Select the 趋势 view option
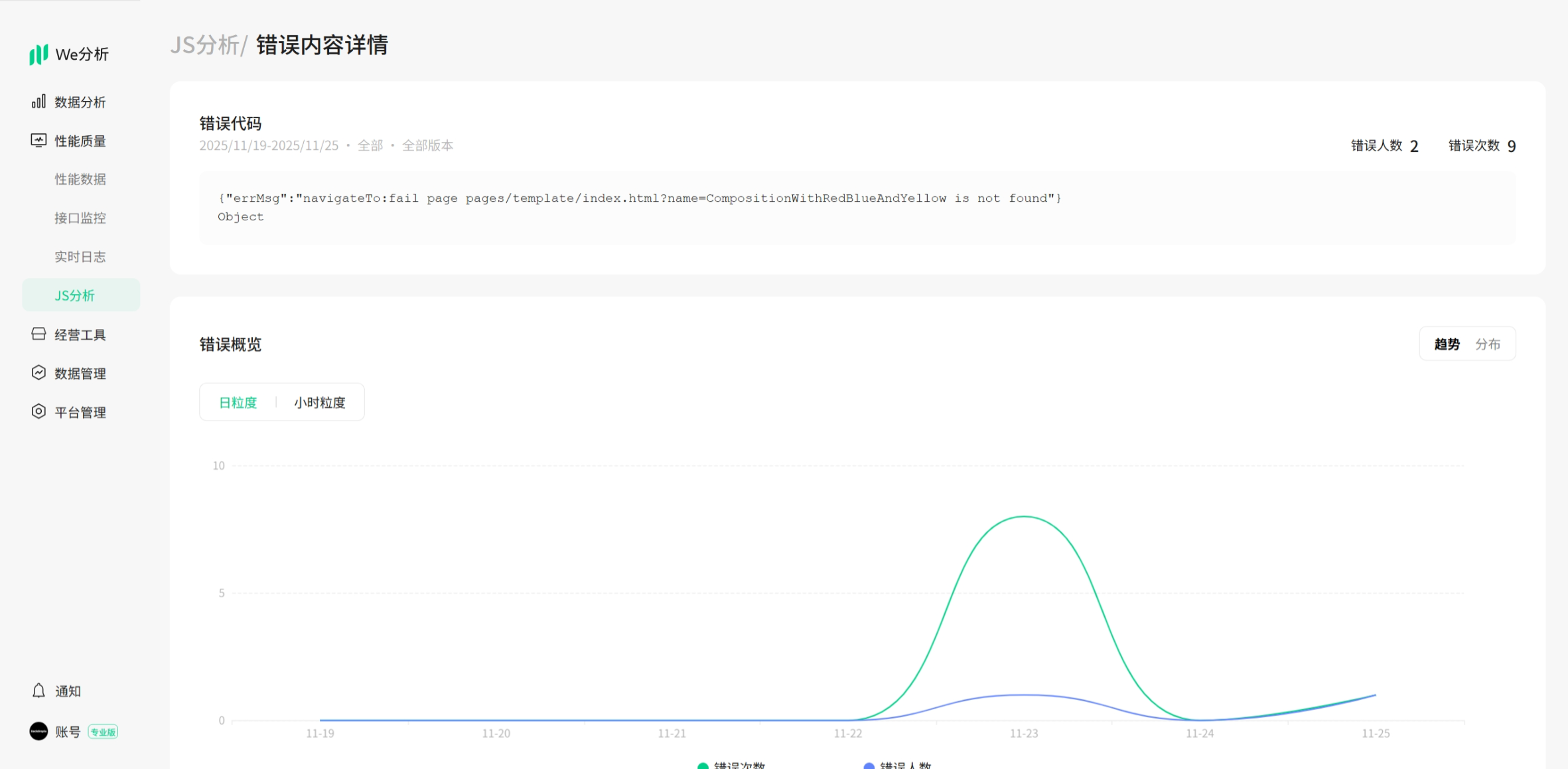The width and height of the screenshot is (1568, 769). pyautogui.click(x=1447, y=344)
